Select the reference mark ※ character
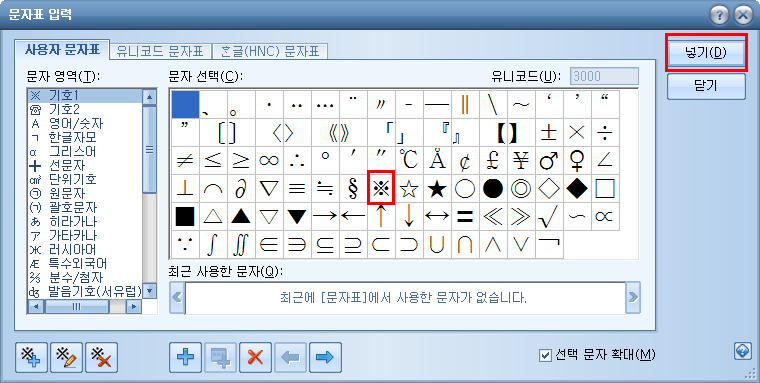Viewport: 760px width, 383px height. pos(381,188)
